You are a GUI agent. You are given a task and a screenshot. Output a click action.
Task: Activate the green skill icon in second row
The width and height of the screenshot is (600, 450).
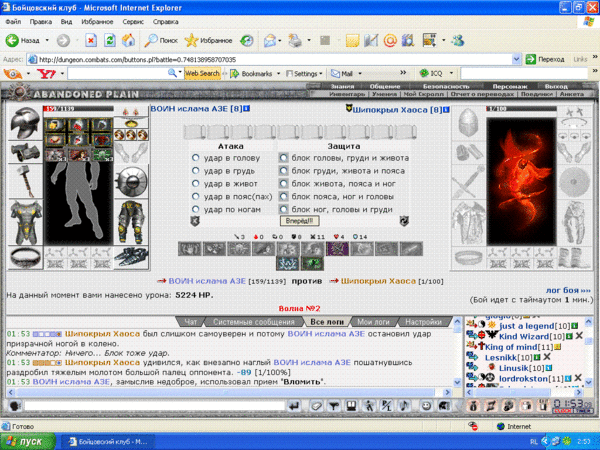[313, 263]
